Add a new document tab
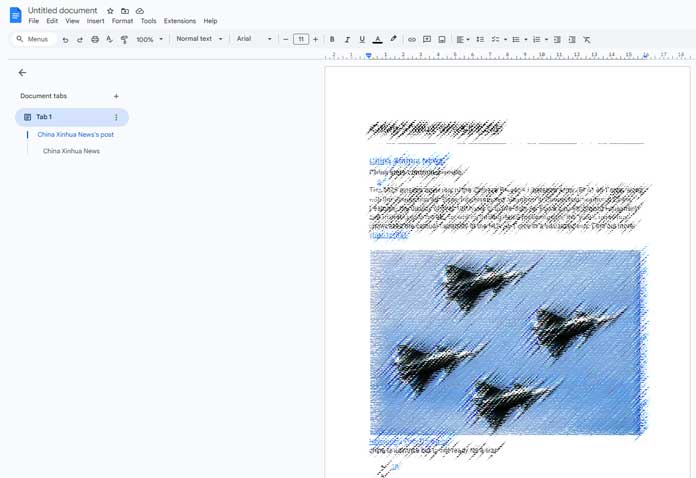Screen dimensions: 696x478 click(116, 96)
